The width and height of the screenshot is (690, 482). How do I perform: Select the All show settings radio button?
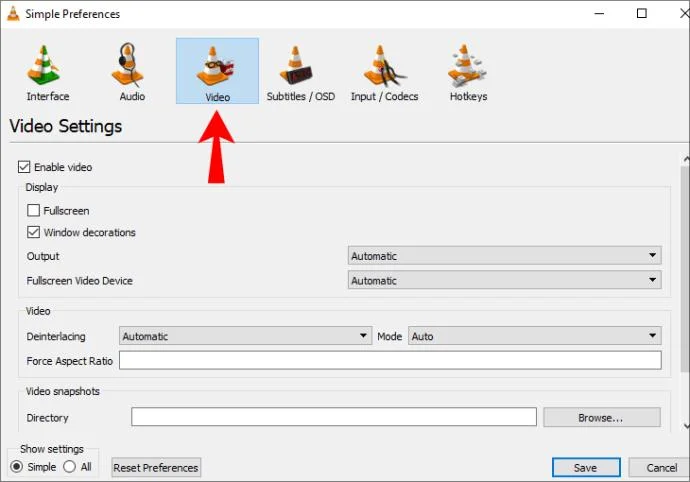70,467
